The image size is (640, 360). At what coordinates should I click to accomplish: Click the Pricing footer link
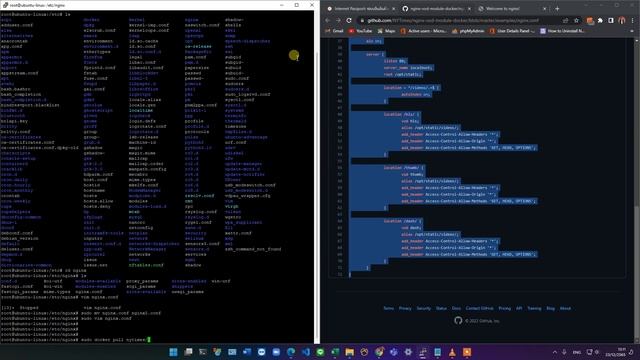[x=504, y=309]
